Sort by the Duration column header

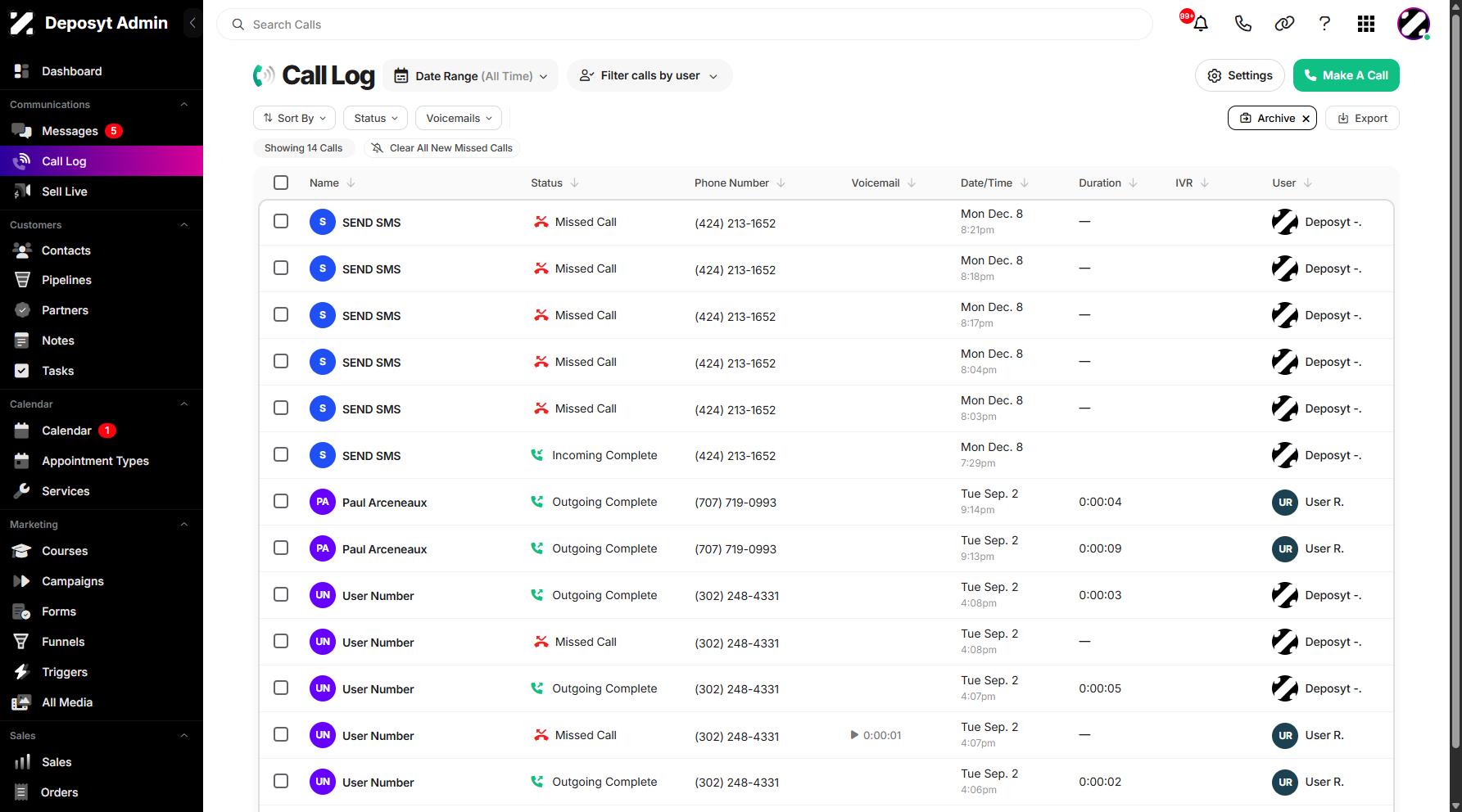click(x=1107, y=183)
